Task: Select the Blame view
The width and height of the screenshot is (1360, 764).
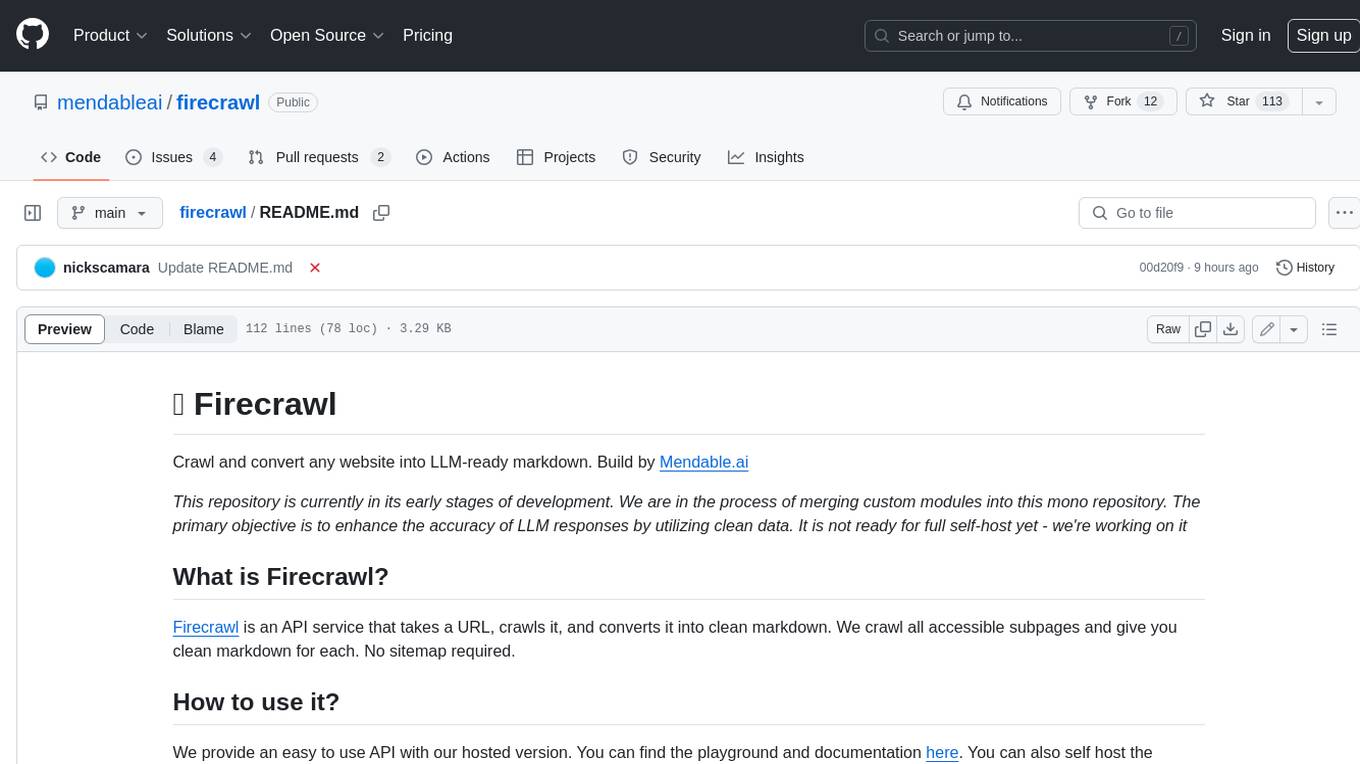Action: pyautogui.click(x=203, y=329)
